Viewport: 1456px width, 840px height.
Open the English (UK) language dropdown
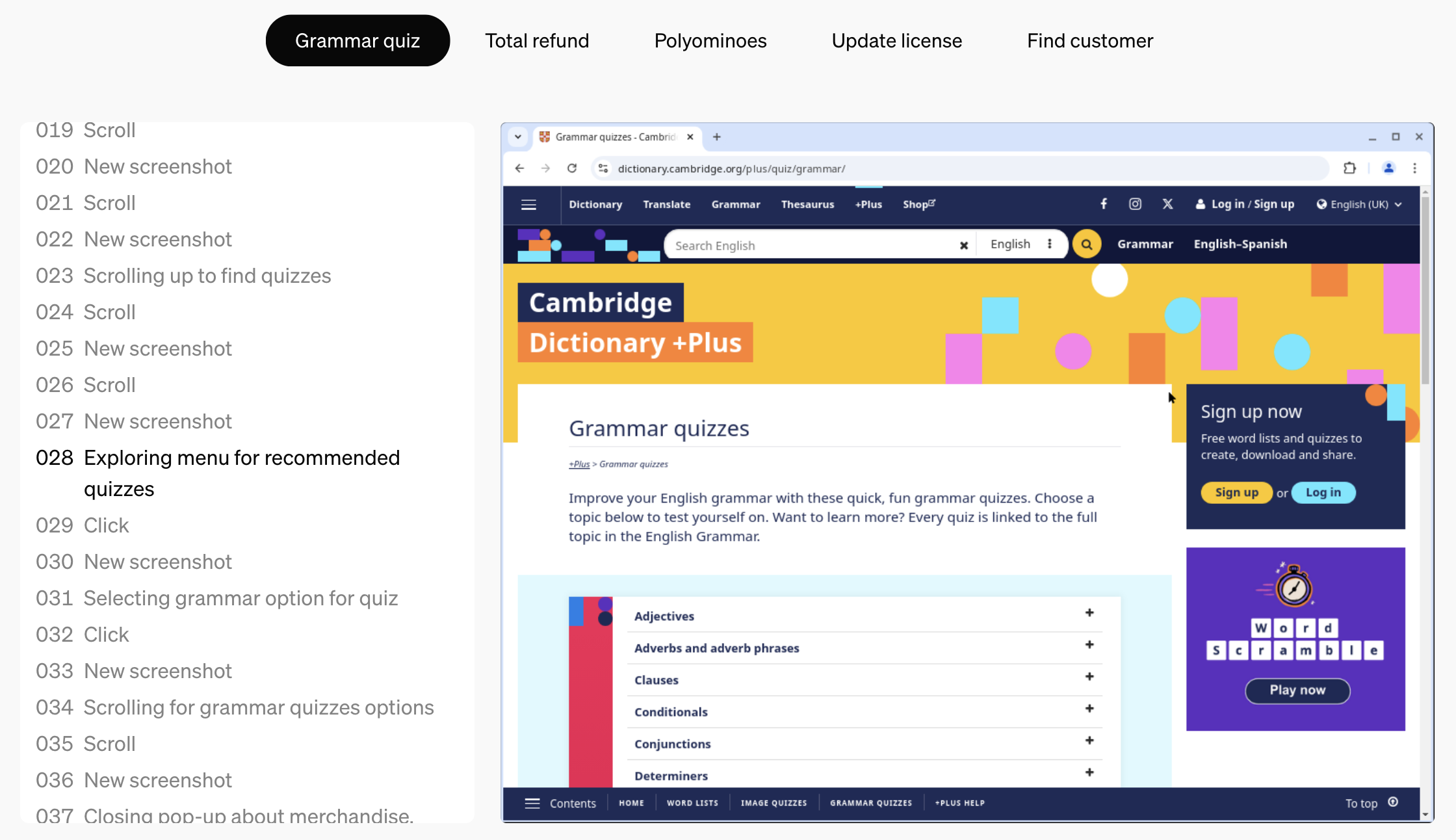pos(1359,204)
